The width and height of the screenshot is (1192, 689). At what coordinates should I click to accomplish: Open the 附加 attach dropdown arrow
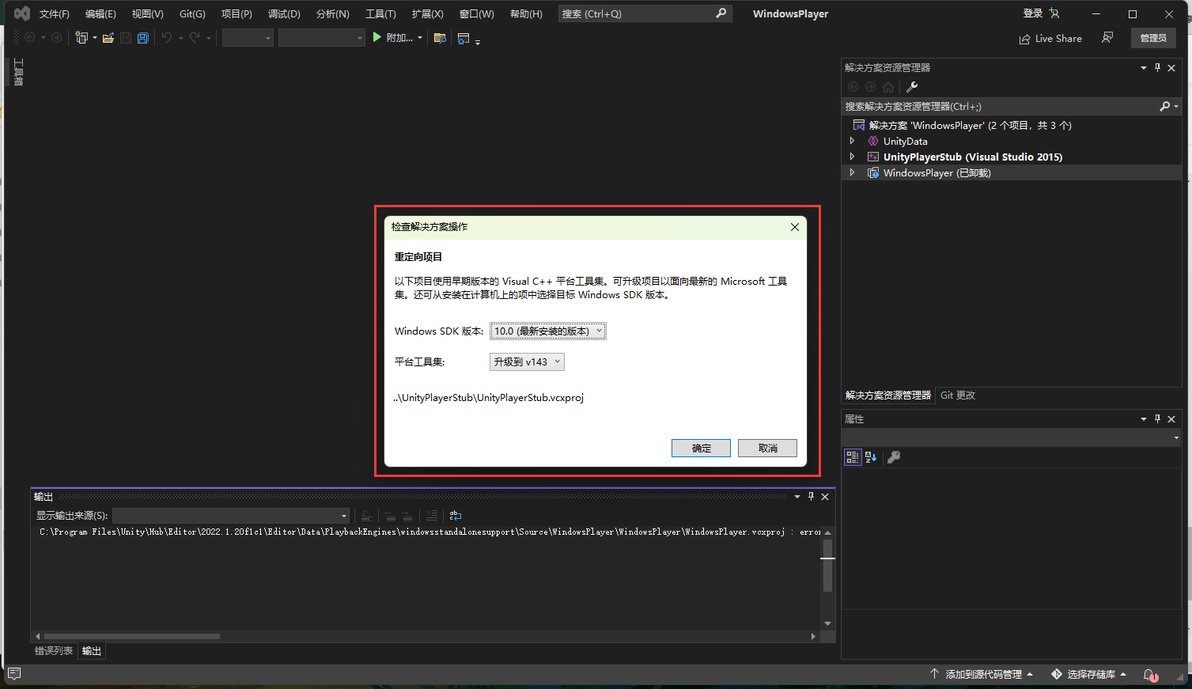[420, 38]
